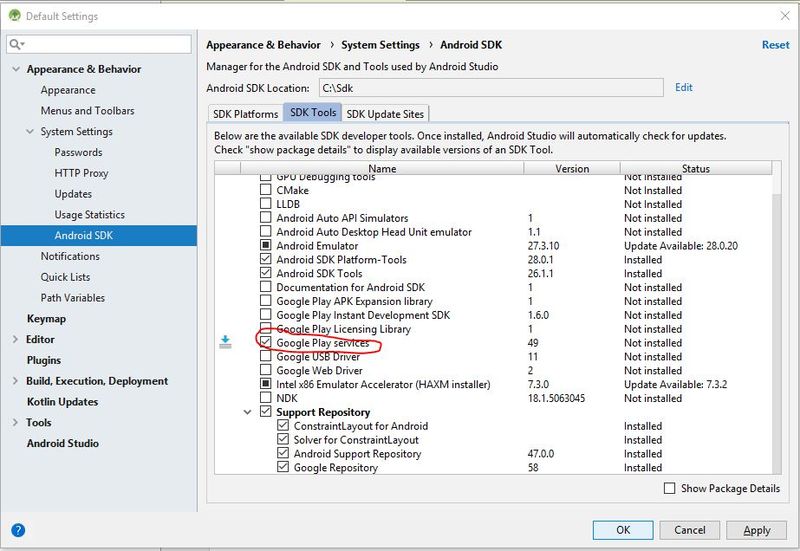Select Usage Statistics item

tap(89, 215)
